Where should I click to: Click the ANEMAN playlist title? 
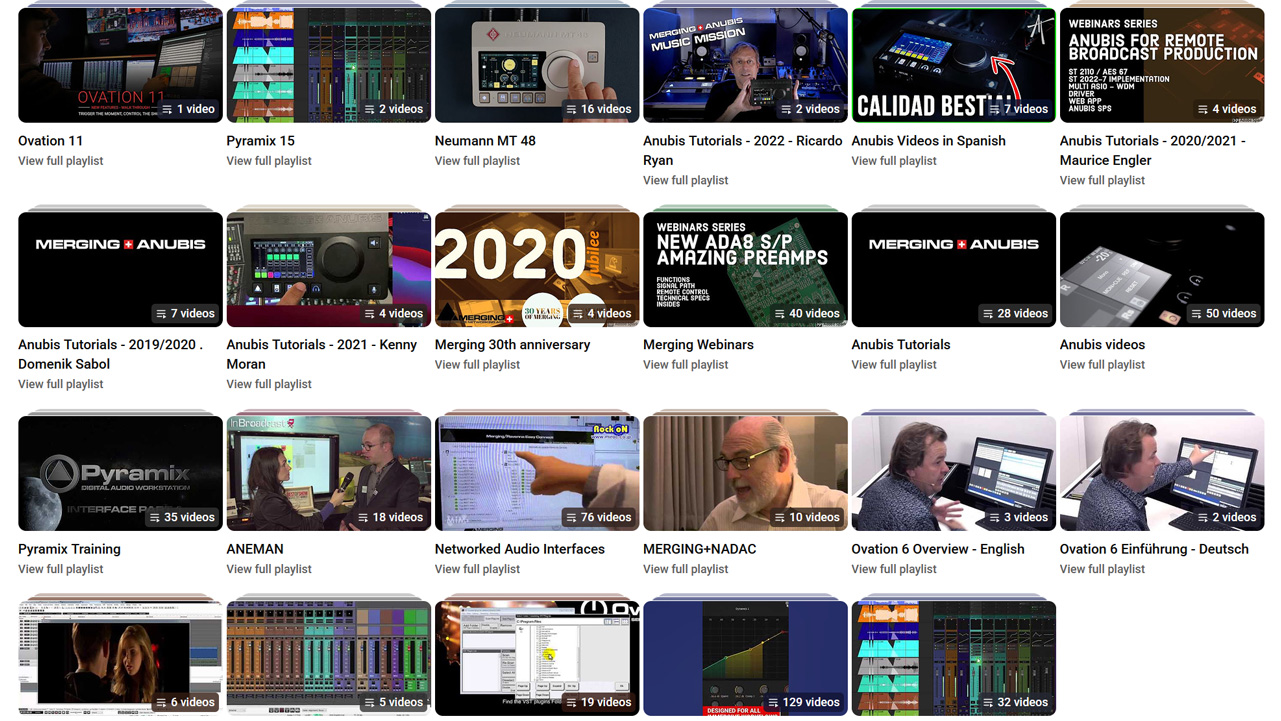pyautogui.click(x=255, y=549)
